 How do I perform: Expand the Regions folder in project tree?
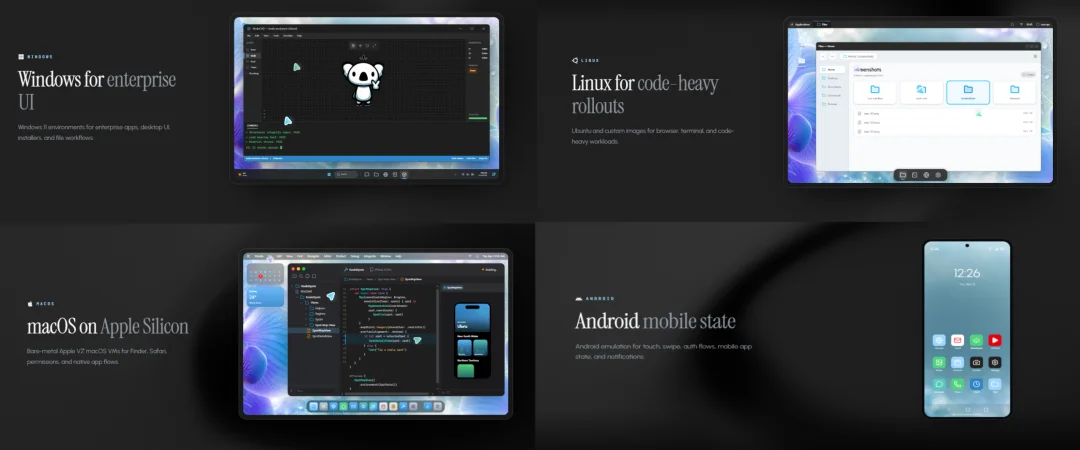306,314
